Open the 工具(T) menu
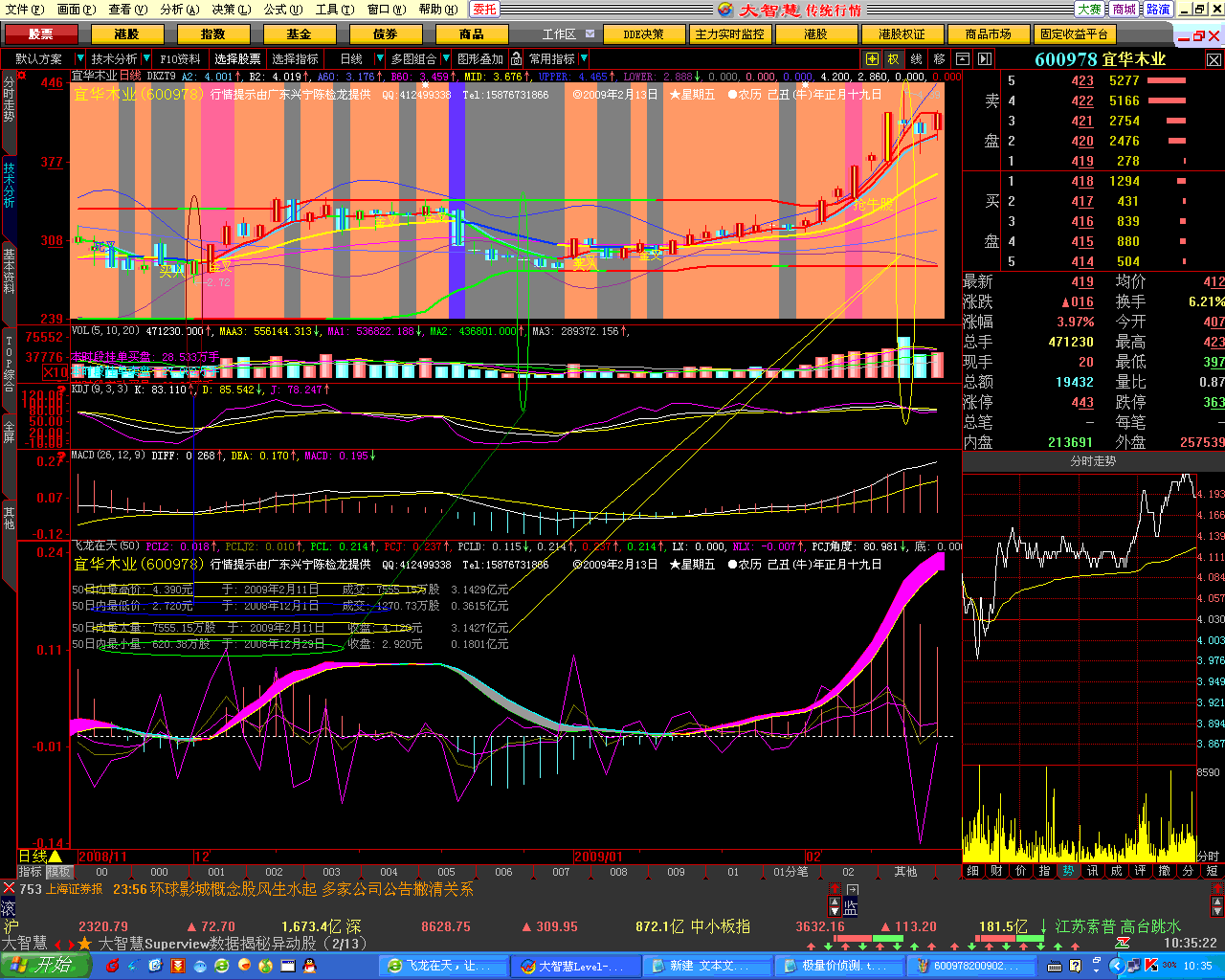The image size is (1225, 980). (334, 9)
